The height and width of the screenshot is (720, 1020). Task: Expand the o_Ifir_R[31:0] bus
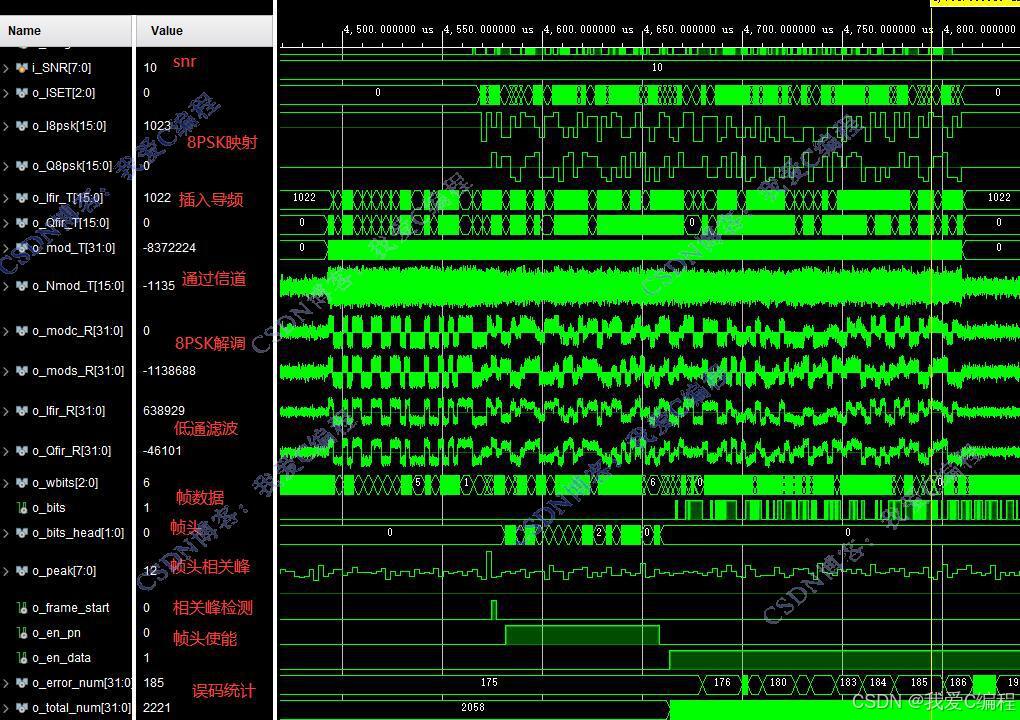tap(6, 410)
